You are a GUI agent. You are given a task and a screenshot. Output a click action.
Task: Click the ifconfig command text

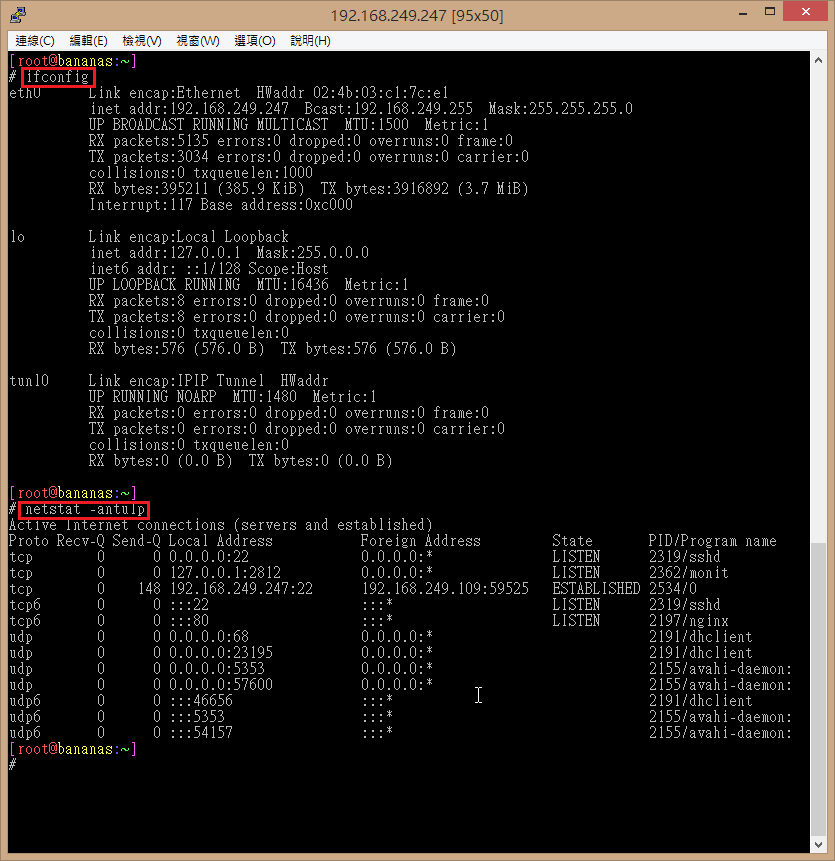[x=58, y=77]
